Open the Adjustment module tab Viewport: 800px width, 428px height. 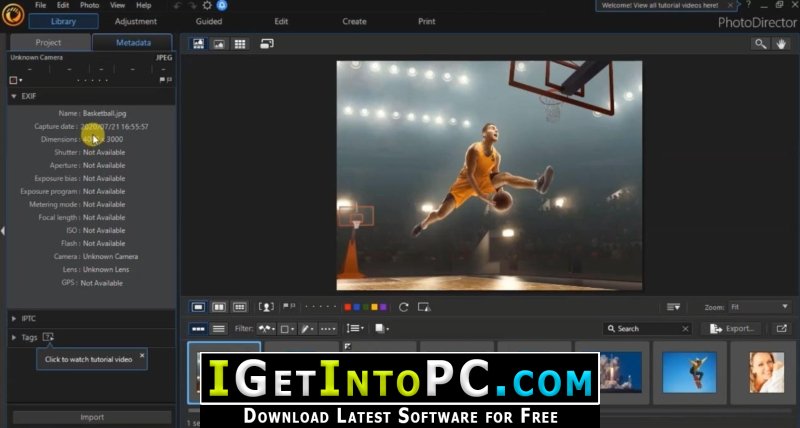tap(136, 21)
